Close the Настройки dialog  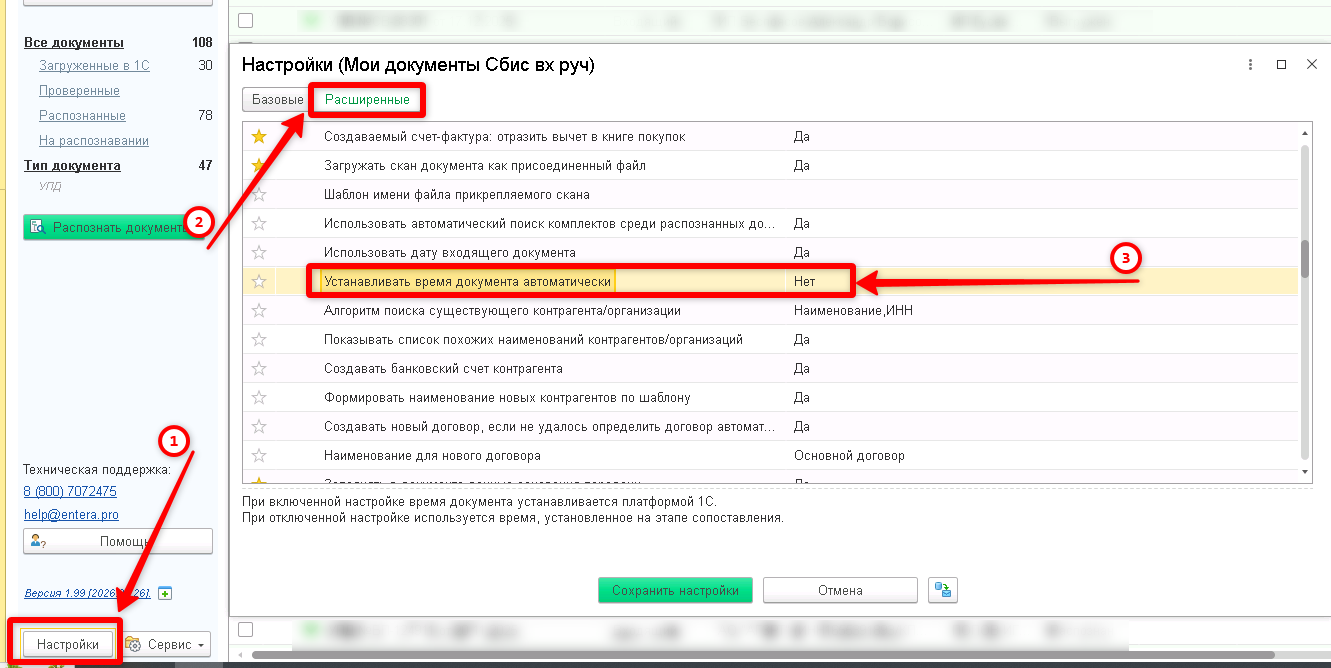pyautogui.click(x=1312, y=64)
